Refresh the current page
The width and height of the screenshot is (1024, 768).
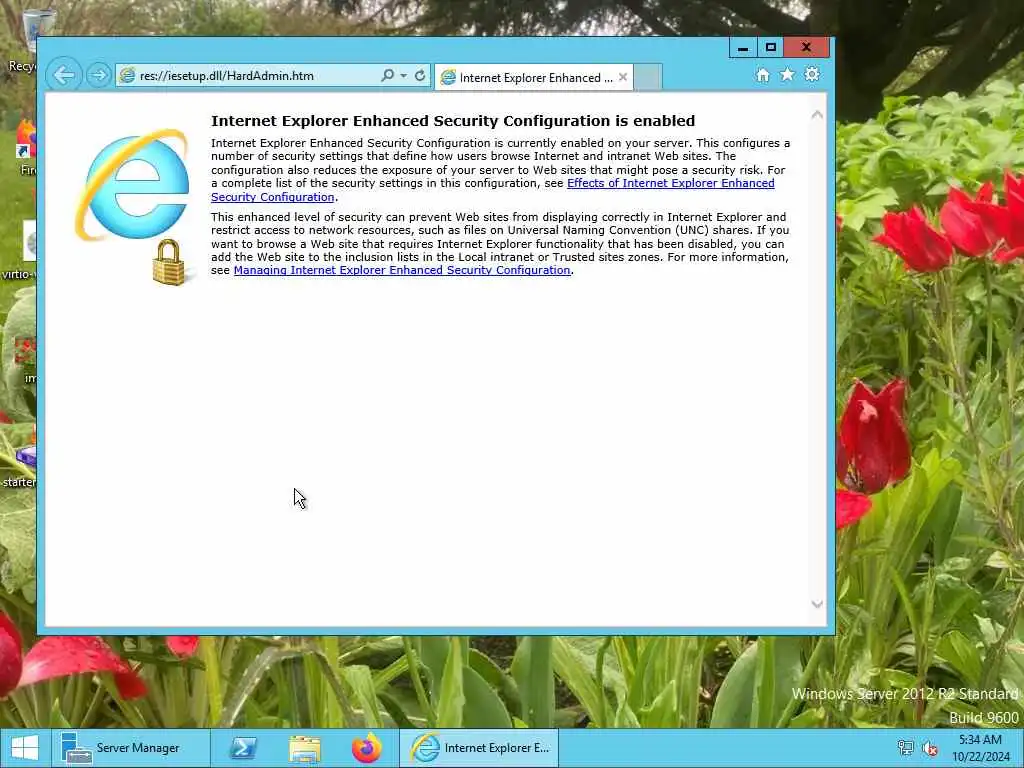pos(420,75)
